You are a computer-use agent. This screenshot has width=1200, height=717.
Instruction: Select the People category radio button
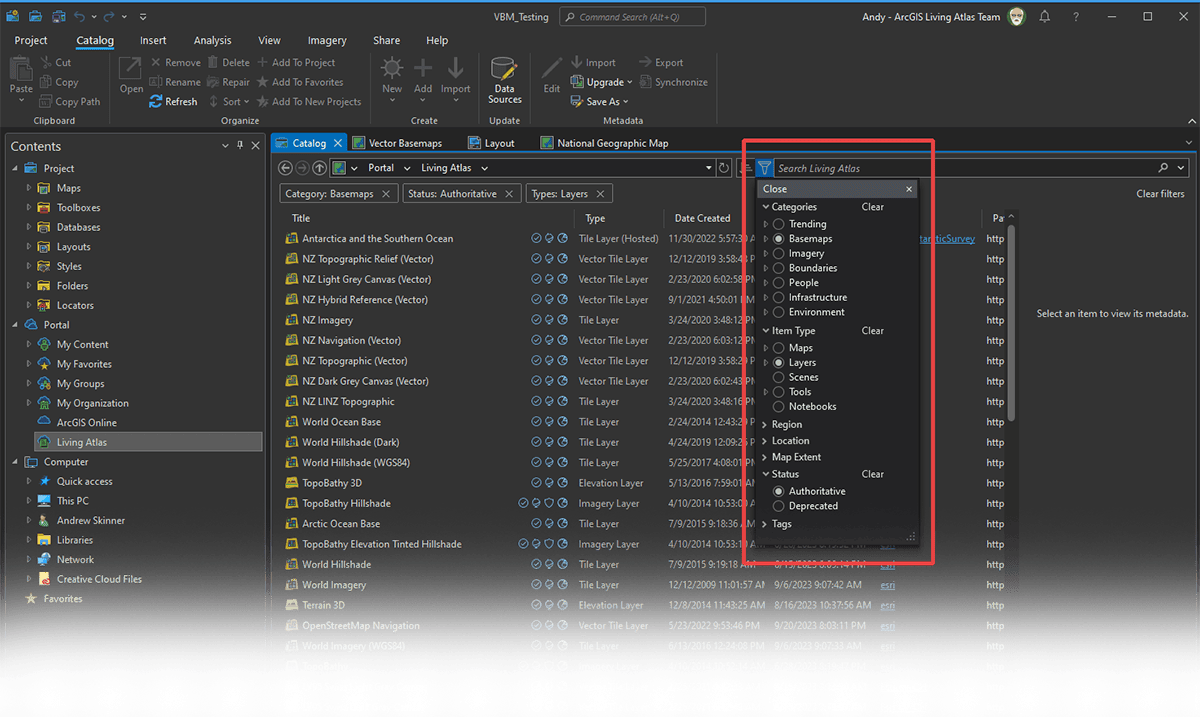779,283
